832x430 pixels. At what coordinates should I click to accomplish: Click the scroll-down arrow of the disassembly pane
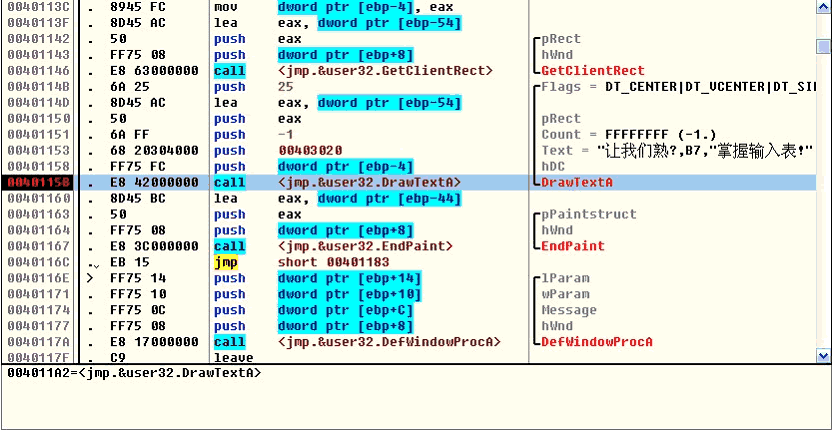click(823, 355)
